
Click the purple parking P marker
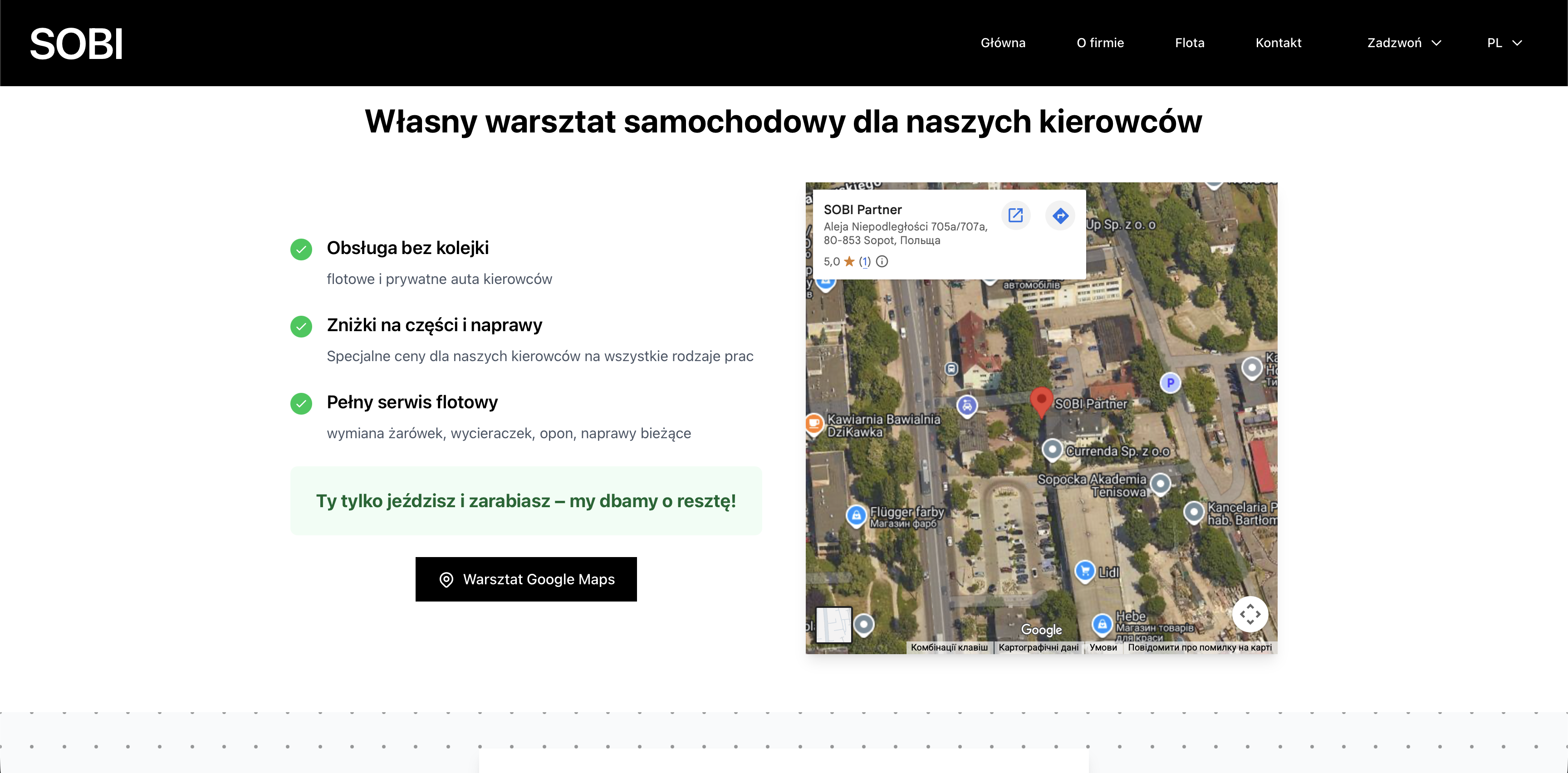coord(1170,383)
